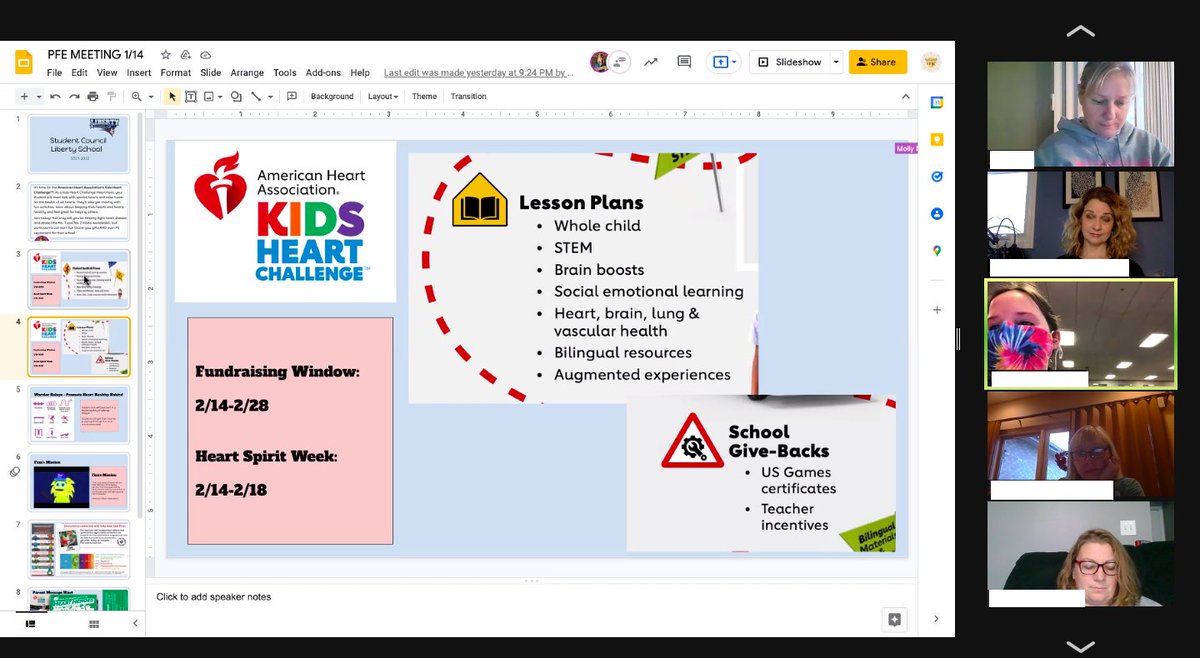Insert an image from toolbar
The image size is (1200, 658).
[x=207, y=96]
